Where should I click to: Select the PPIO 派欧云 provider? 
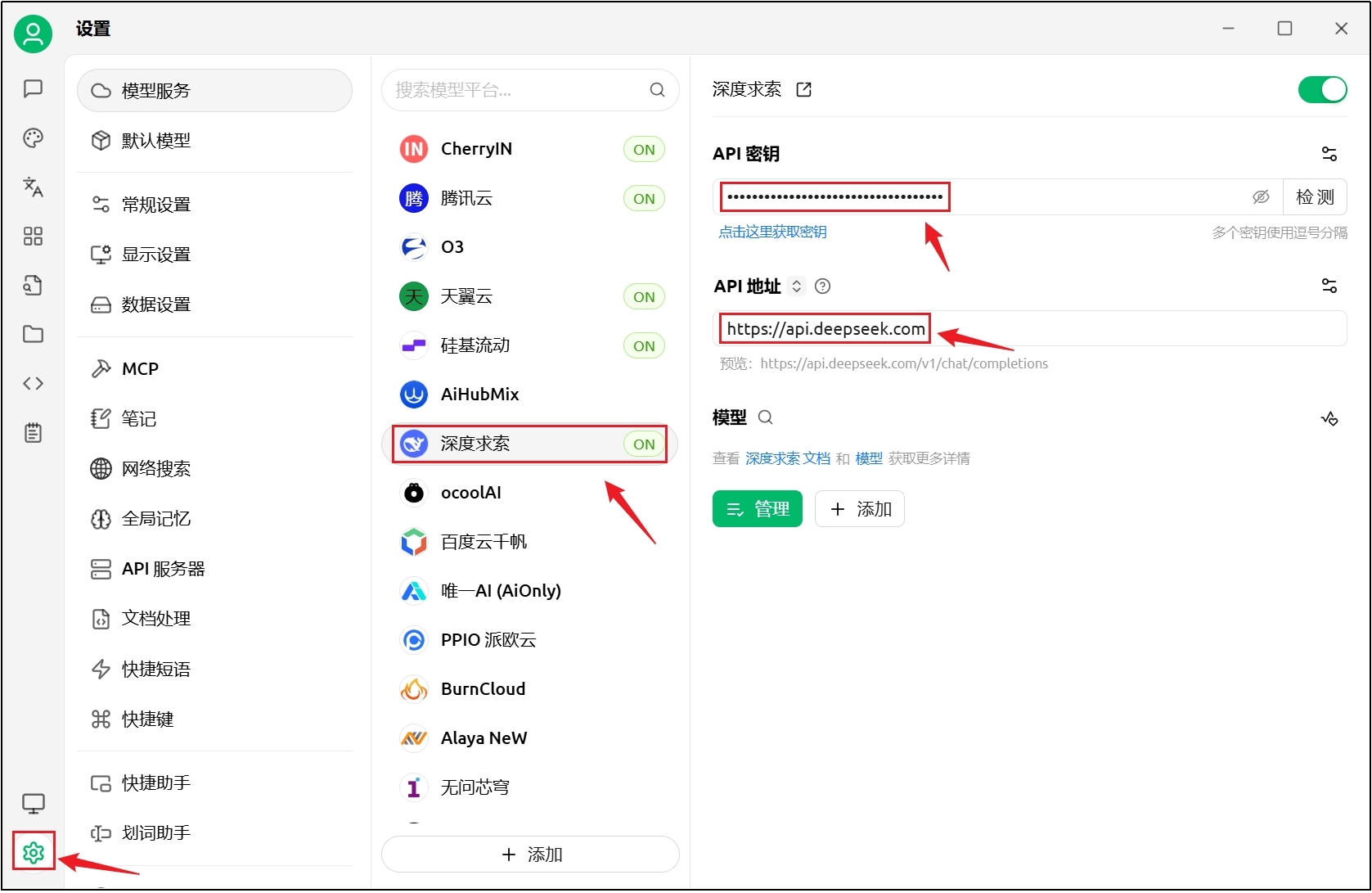pos(530,640)
